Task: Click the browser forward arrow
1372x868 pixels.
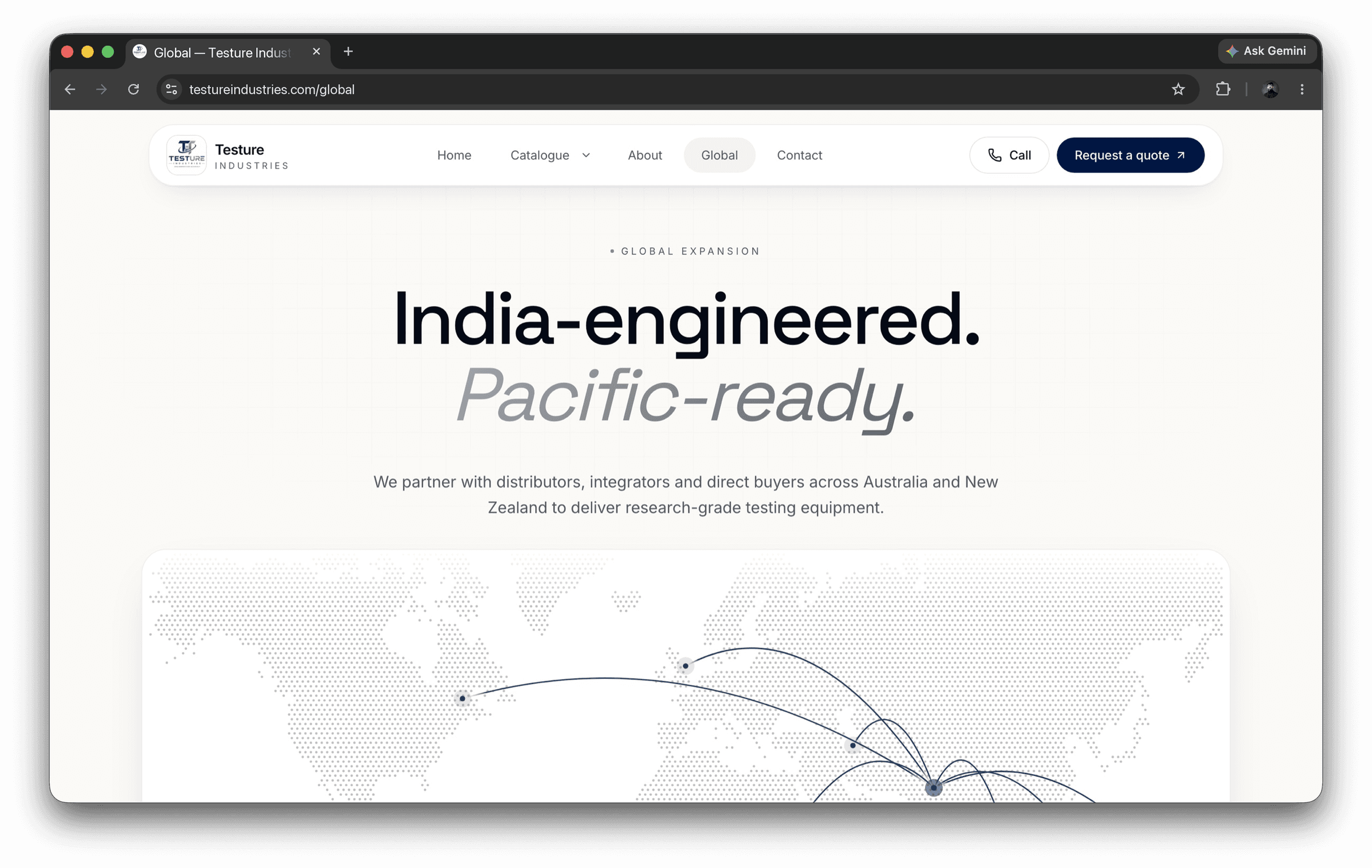Action: click(101, 89)
